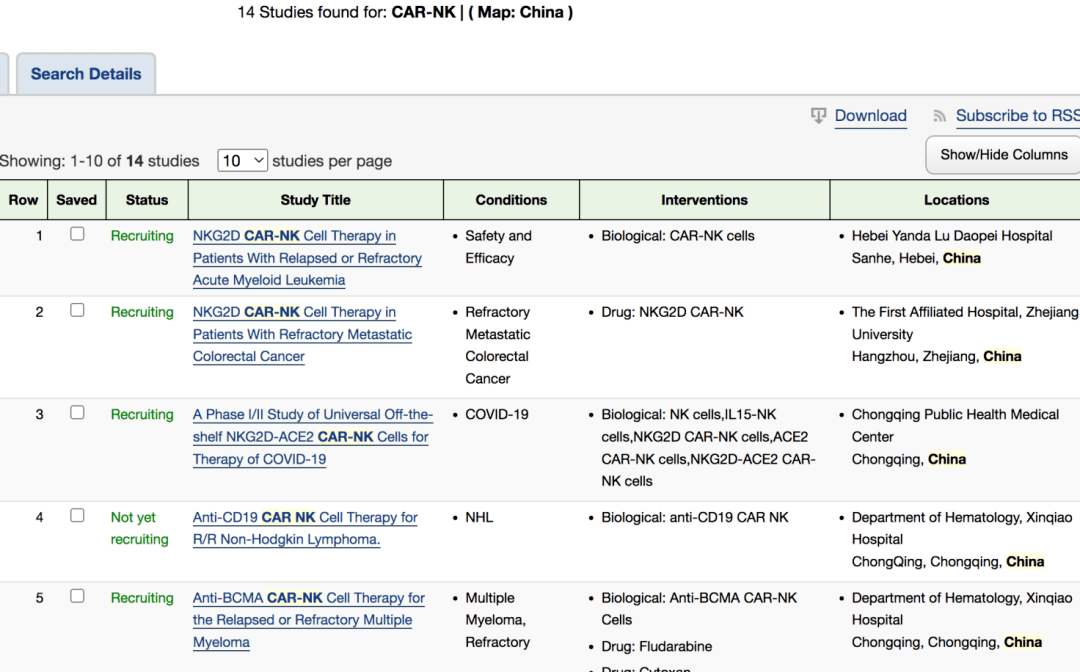Click the Conditions column header
The width and height of the screenshot is (1080, 672).
511,200
